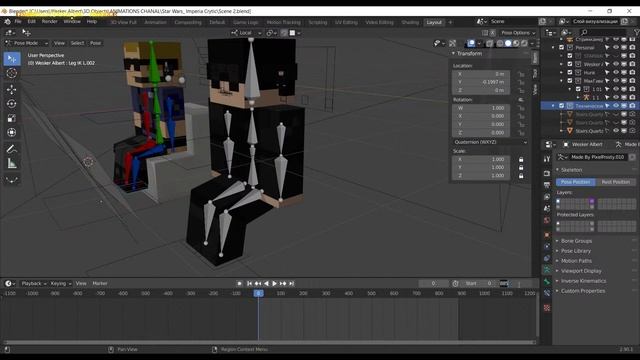
Task: Switch to the UV Editing workspace tab
Action: click(346, 22)
